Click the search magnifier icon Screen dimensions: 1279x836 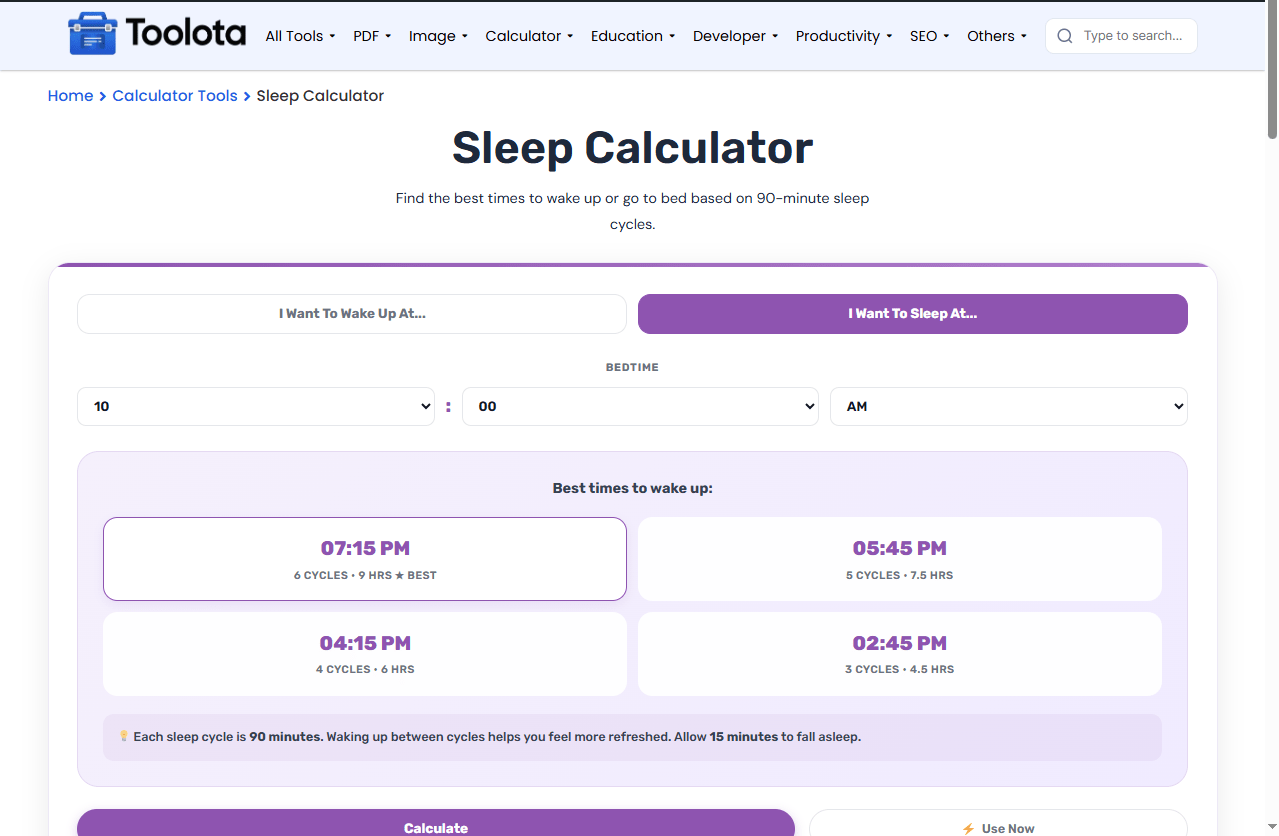(x=1065, y=36)
